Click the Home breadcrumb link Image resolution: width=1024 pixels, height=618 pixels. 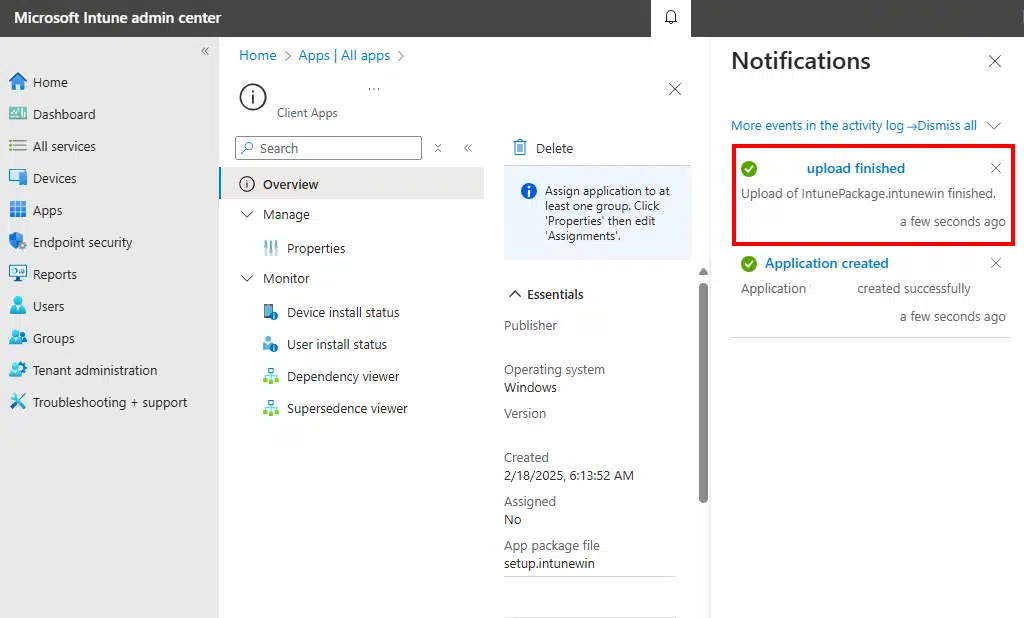click(257, 56)
